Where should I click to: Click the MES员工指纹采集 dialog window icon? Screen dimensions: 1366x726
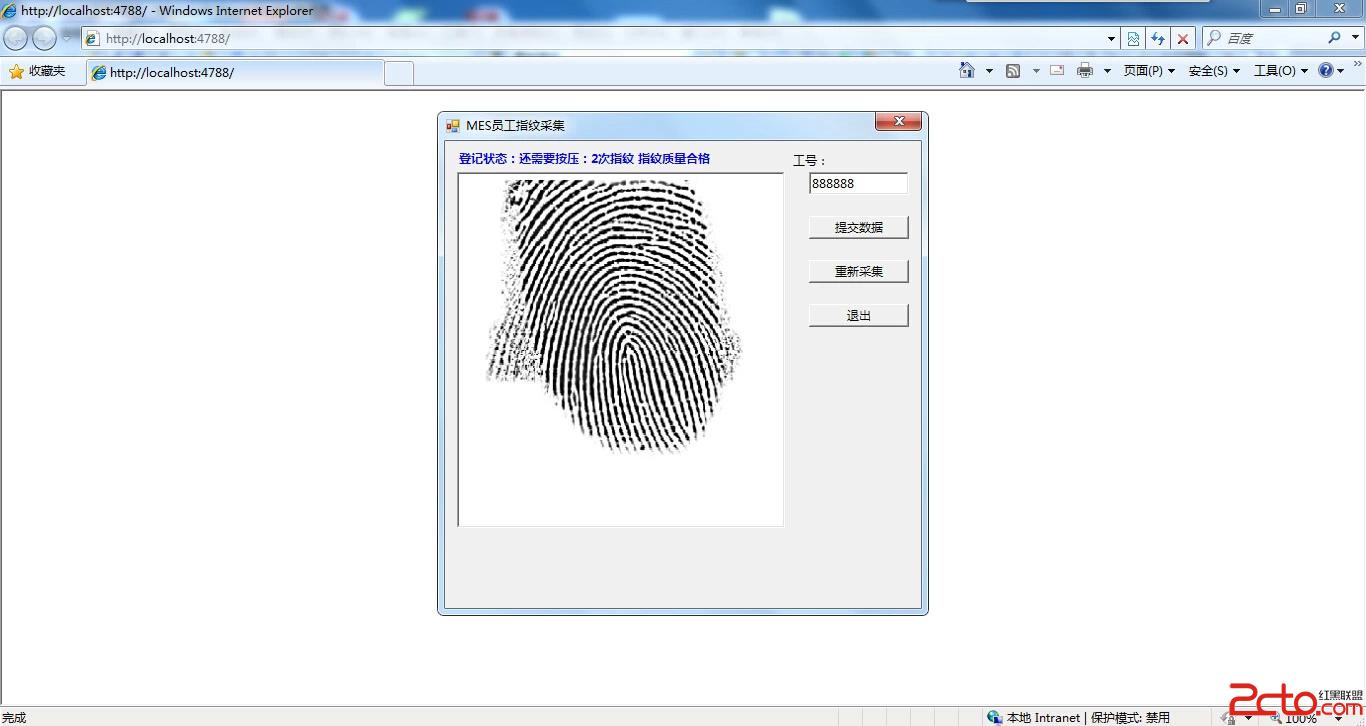tap(453, 126)
